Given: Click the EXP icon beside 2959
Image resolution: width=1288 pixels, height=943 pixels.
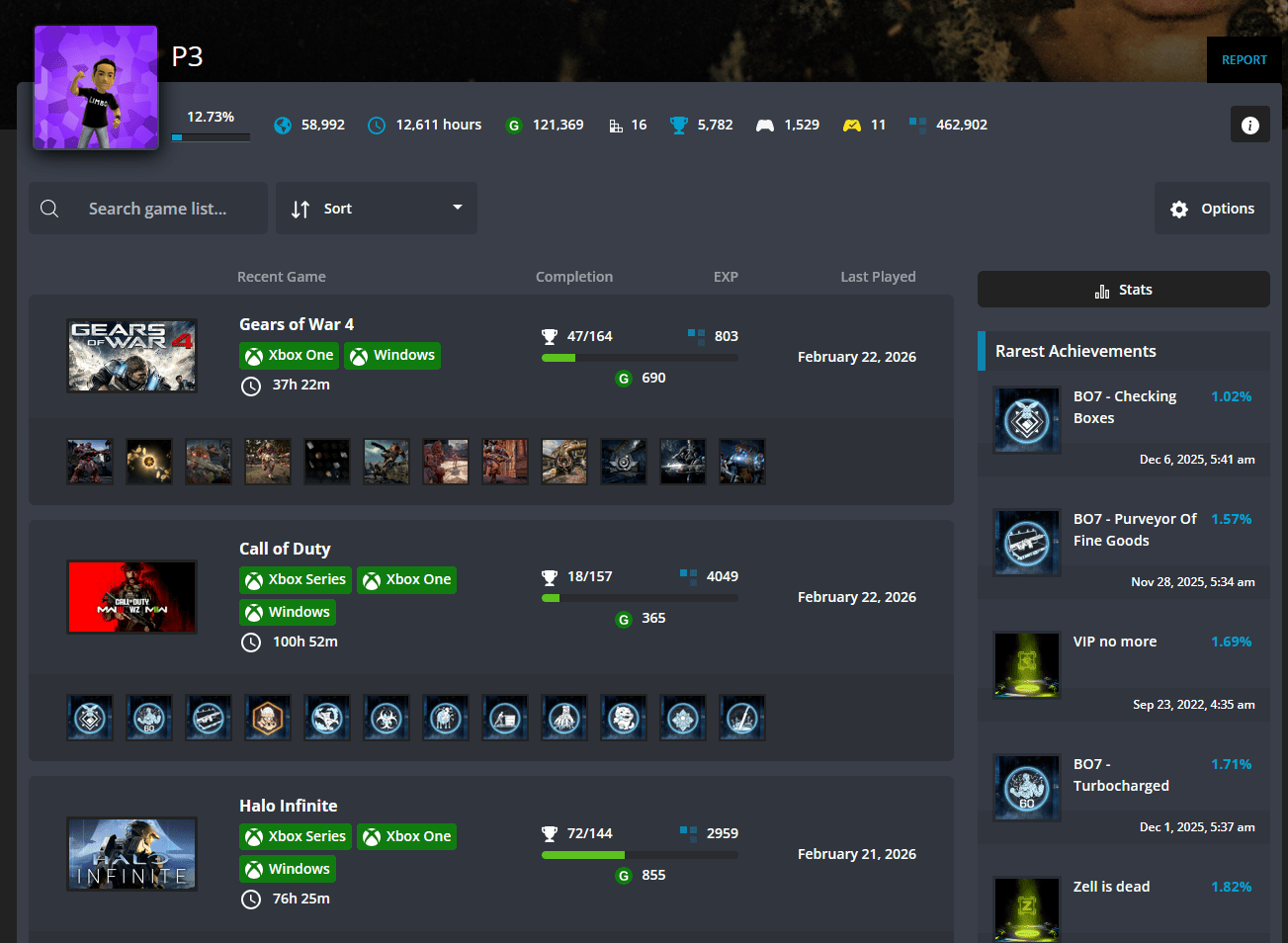Looking at the screenshot, I should click(688, 833).
